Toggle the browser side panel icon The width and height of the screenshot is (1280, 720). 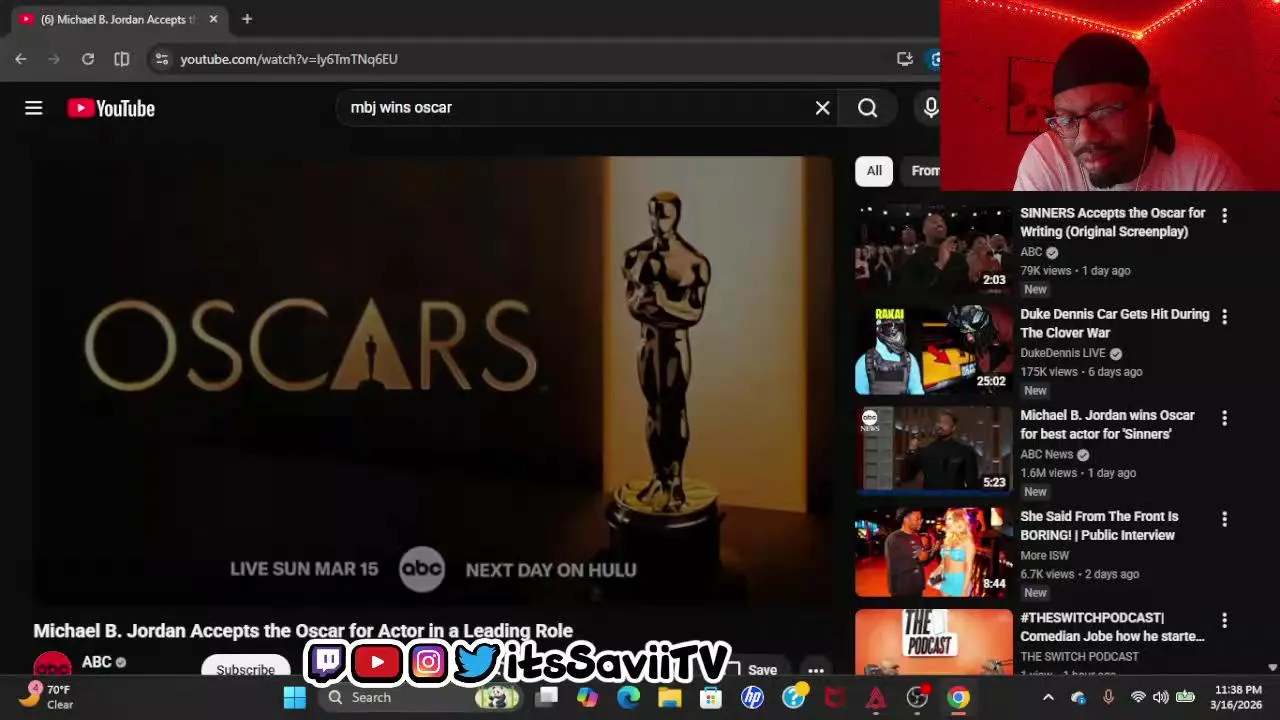[122, 59]
